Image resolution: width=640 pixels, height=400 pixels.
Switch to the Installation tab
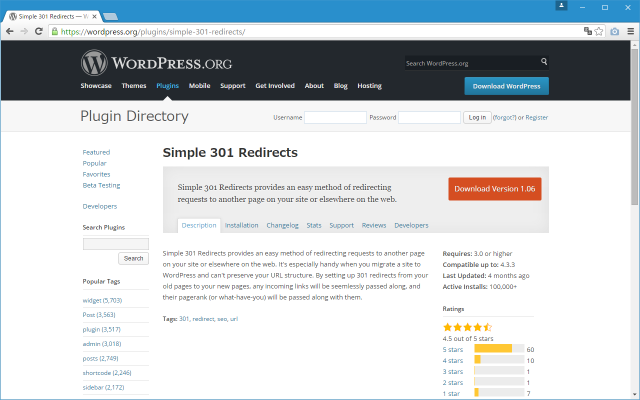coord(241,225)
